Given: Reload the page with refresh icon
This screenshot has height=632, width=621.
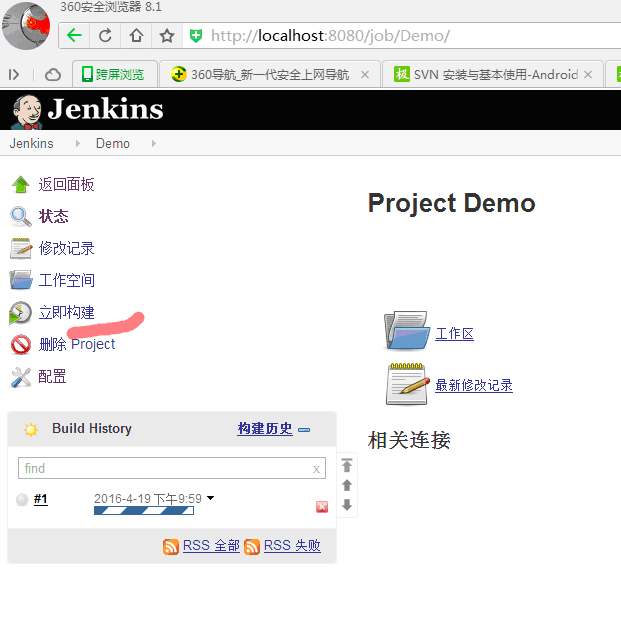Looking at the screenshot, I should click(x=105, y=36).
